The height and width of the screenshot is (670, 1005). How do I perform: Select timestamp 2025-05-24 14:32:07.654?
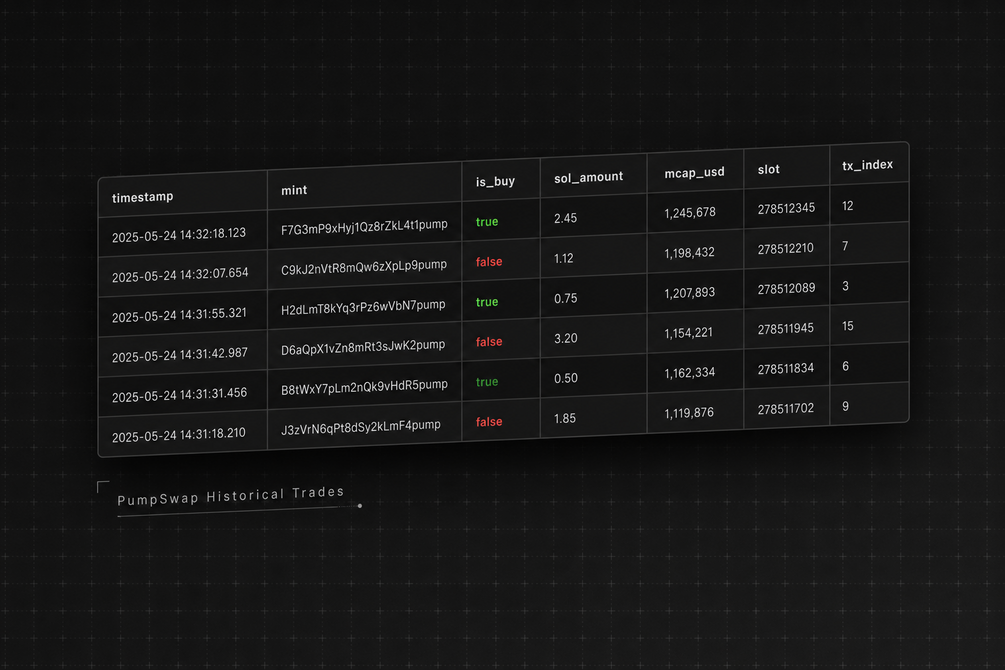(179, 275)
